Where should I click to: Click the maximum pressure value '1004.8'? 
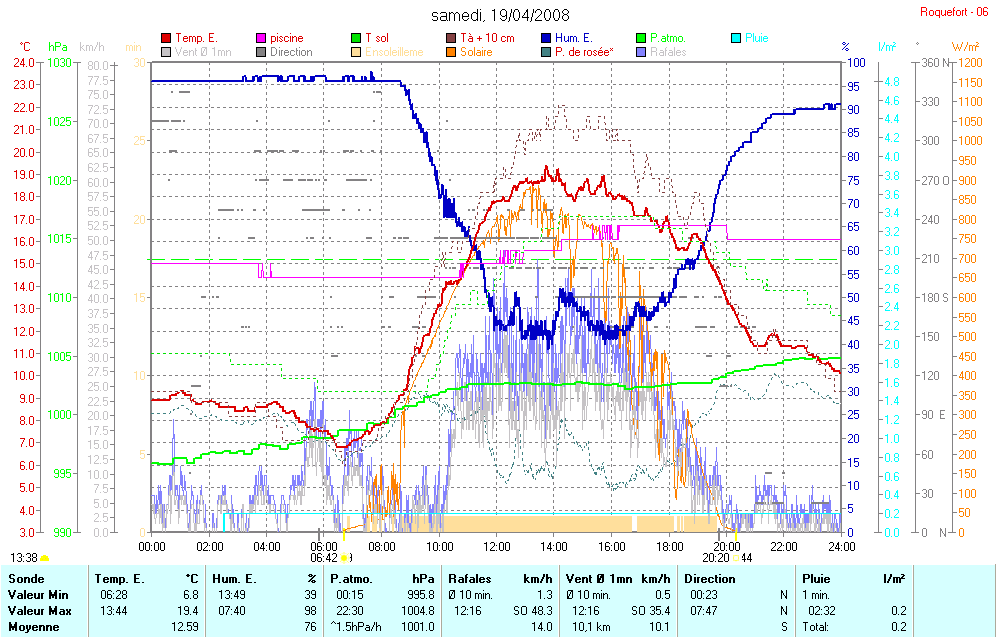(x=418, y=611)
